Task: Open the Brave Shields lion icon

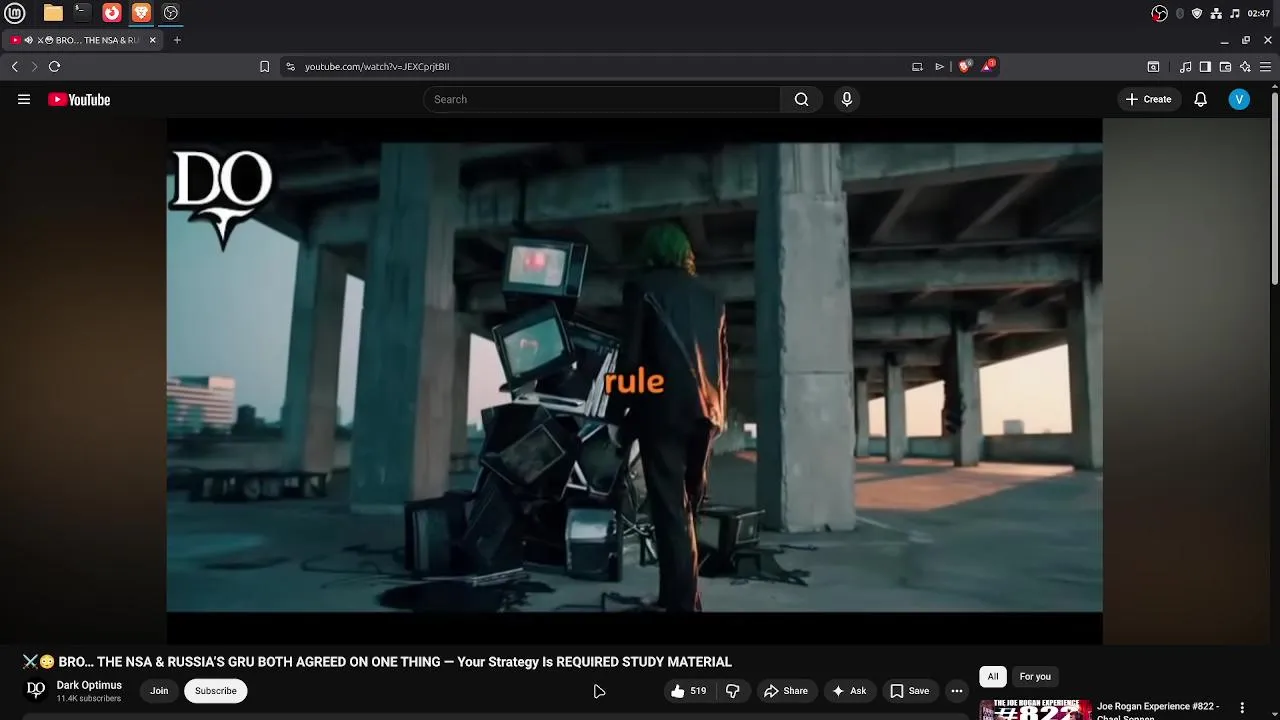Action: (x=964, y=66)
